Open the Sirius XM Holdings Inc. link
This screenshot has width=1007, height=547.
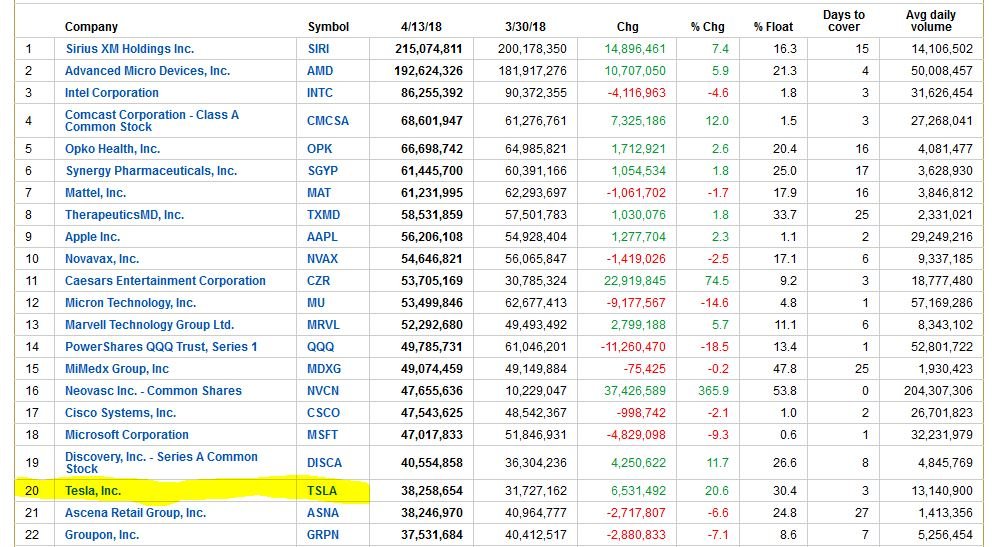[x=130, y=49]
